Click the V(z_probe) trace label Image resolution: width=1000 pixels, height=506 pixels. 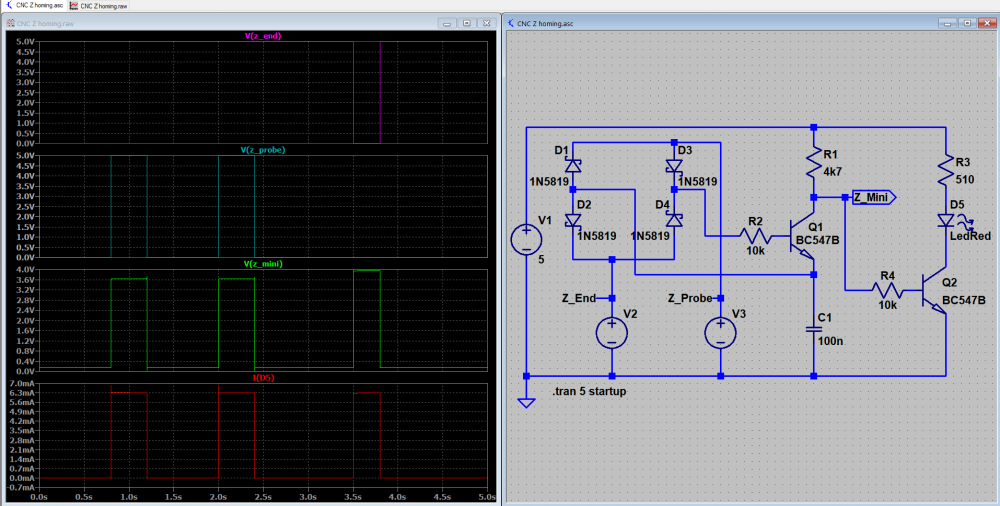pos(263,150)
